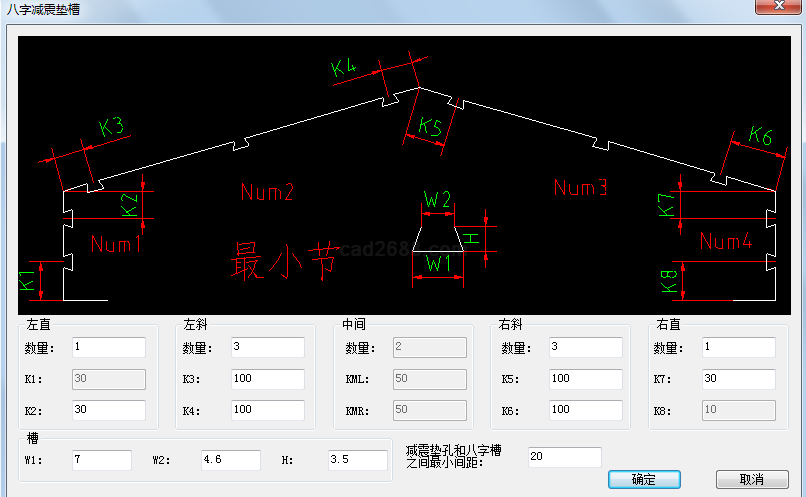This screenshot has width=806, height=497.
Task: Focus the groove W1 width field
Action: [101, 460]
